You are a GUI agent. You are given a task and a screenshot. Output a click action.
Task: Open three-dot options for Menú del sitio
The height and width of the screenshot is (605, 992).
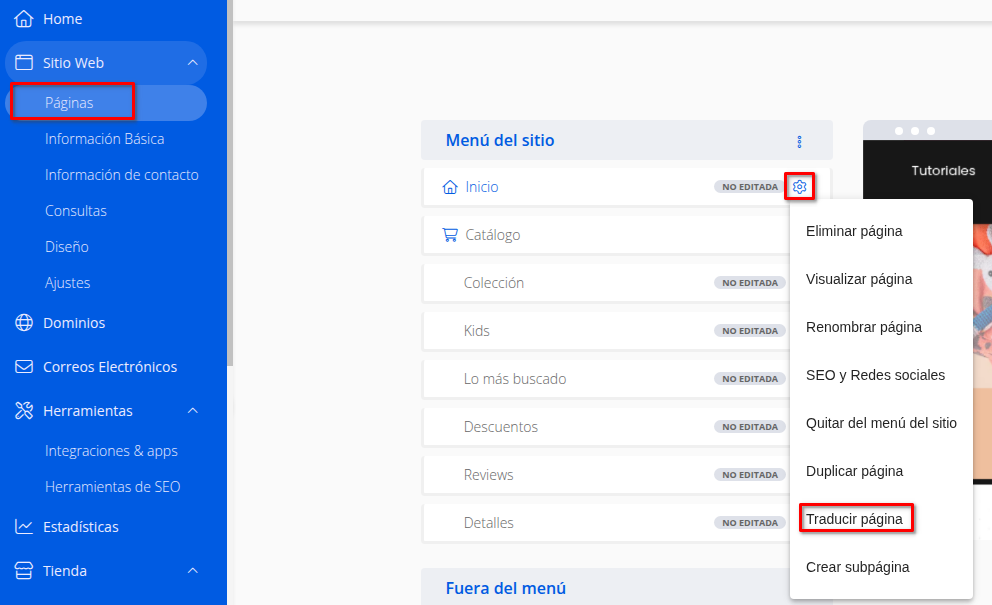click(798, 141)
